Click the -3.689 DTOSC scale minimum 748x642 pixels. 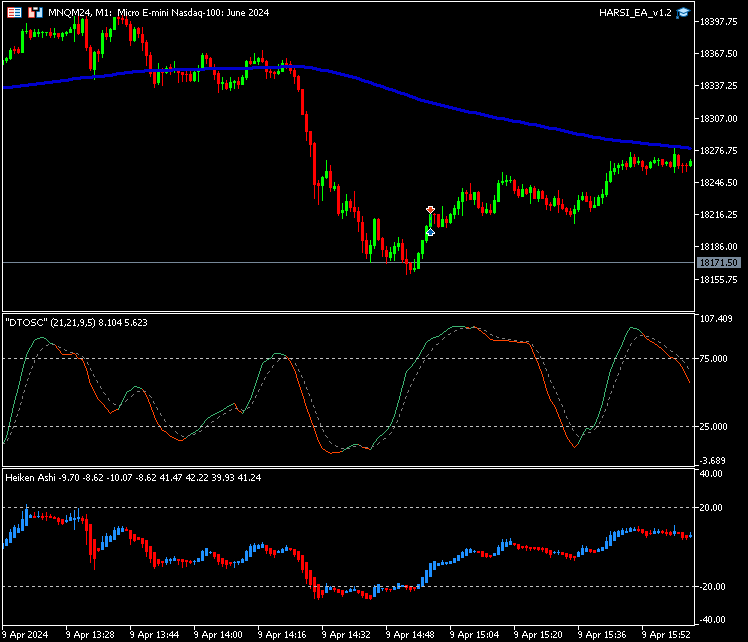click(x=712, y=461)
